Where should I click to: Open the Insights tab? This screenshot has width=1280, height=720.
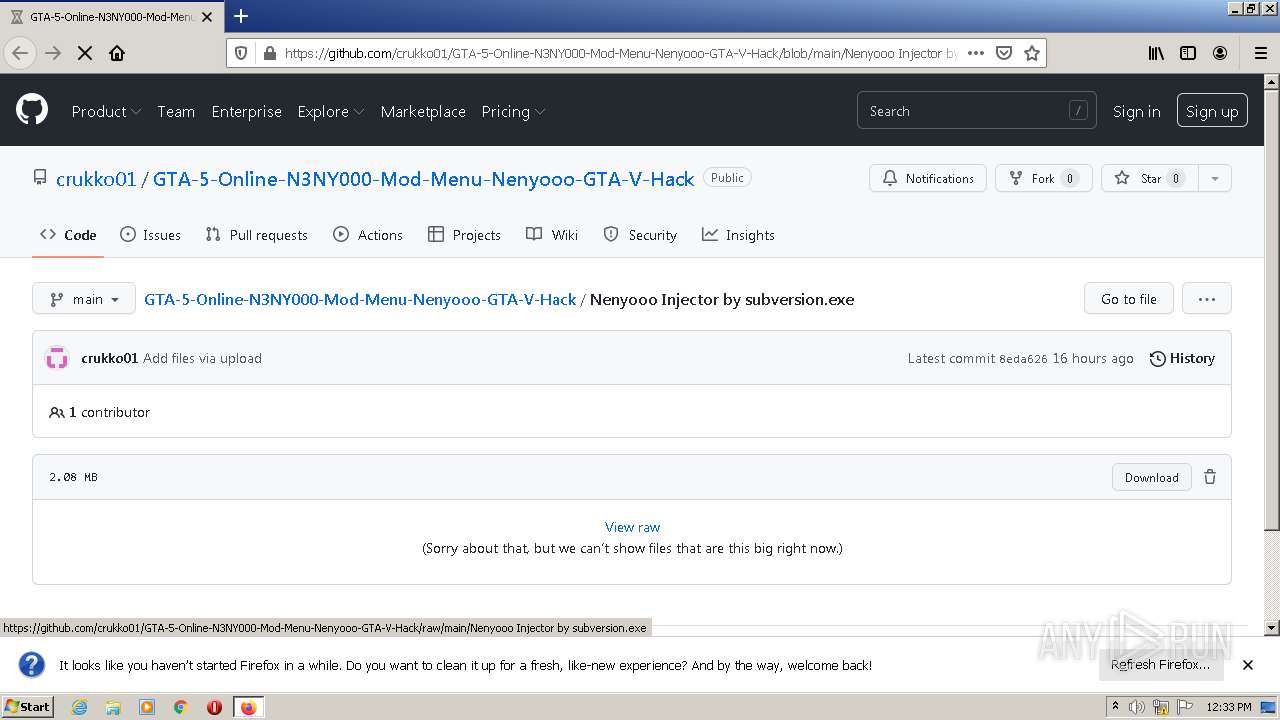point(738,235)
